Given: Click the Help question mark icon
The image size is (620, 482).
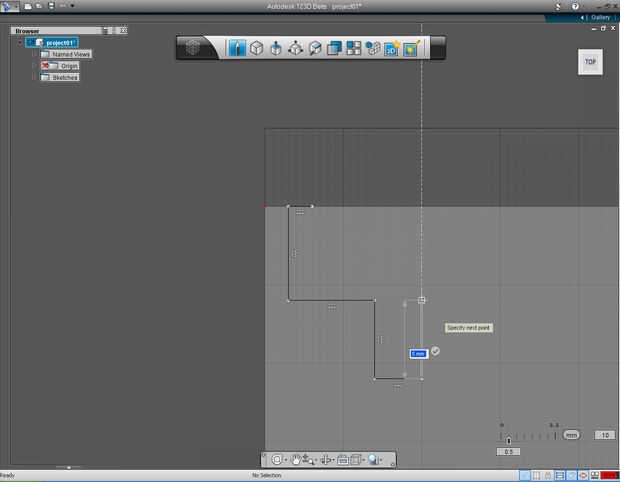Looking at the screenshot, I should 575,6.
